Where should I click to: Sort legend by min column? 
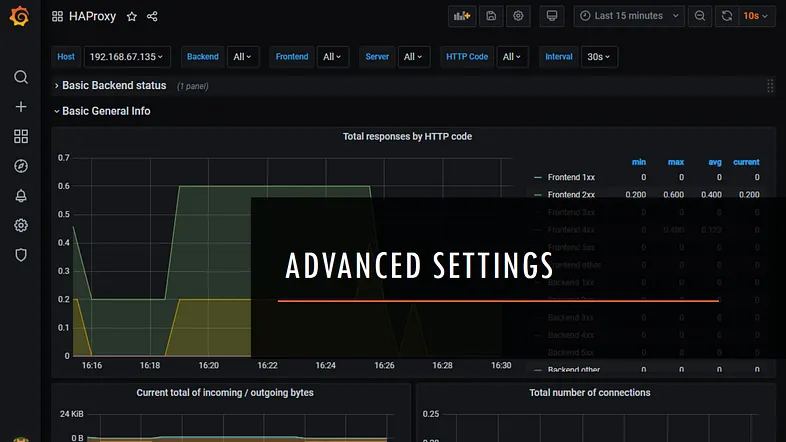tap(639, 162)
